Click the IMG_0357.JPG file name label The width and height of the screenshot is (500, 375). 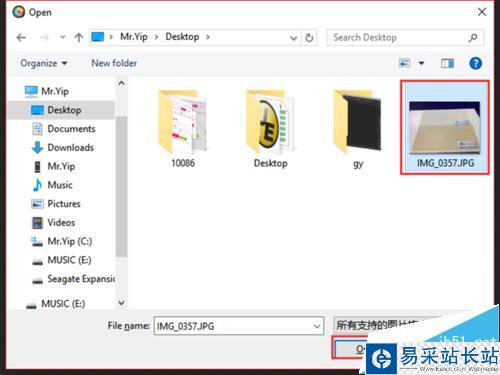point(445,163)
